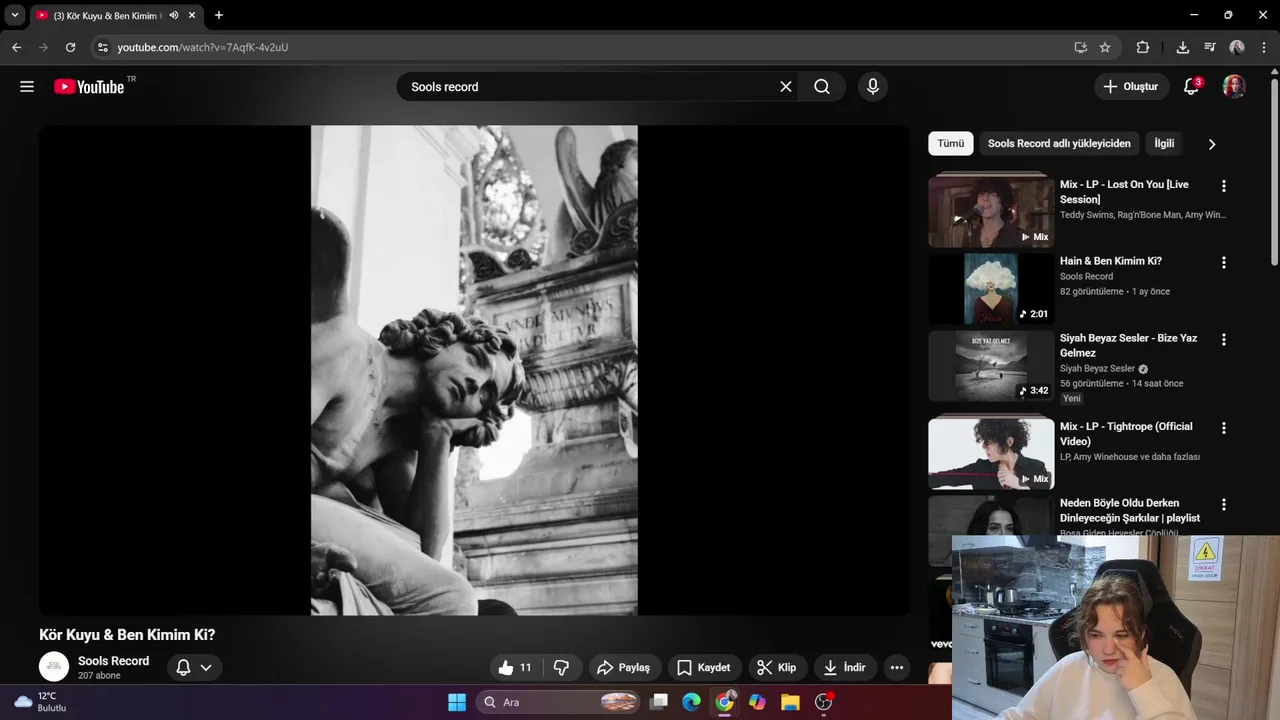Reload the page
This screenshot has width=1280, height=720.
[x=70, y=47]
